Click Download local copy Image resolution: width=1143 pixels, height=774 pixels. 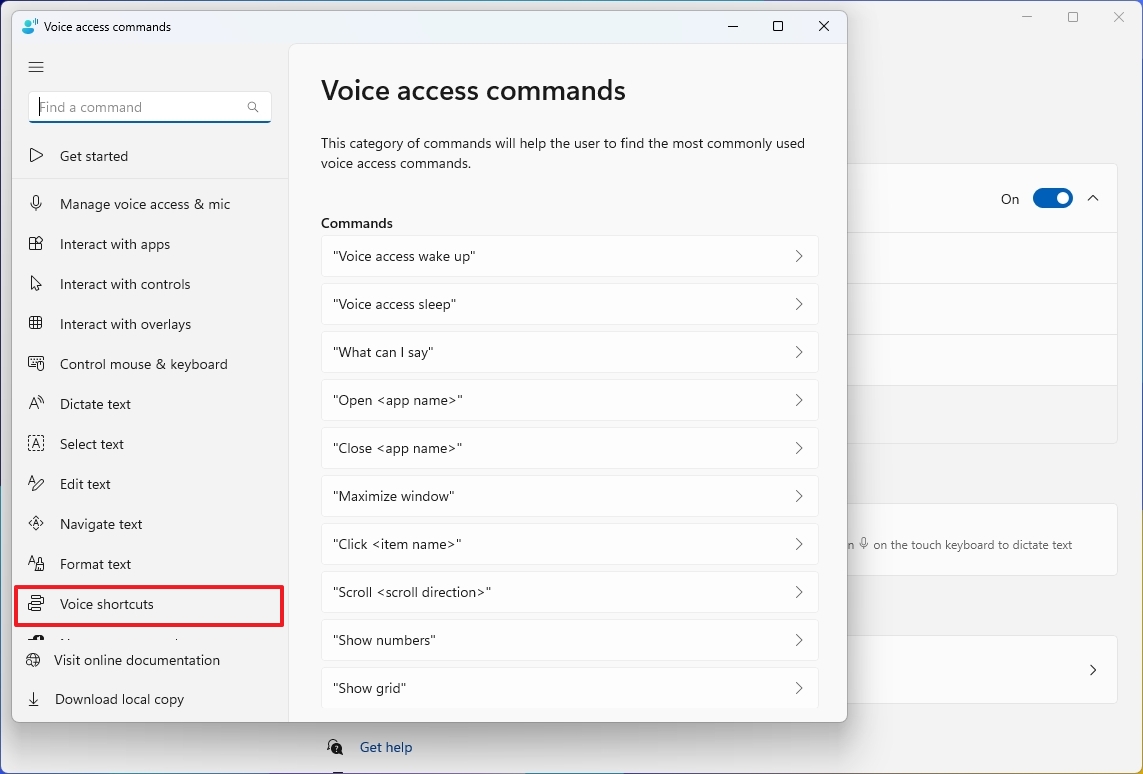click(x=117, y=698)
